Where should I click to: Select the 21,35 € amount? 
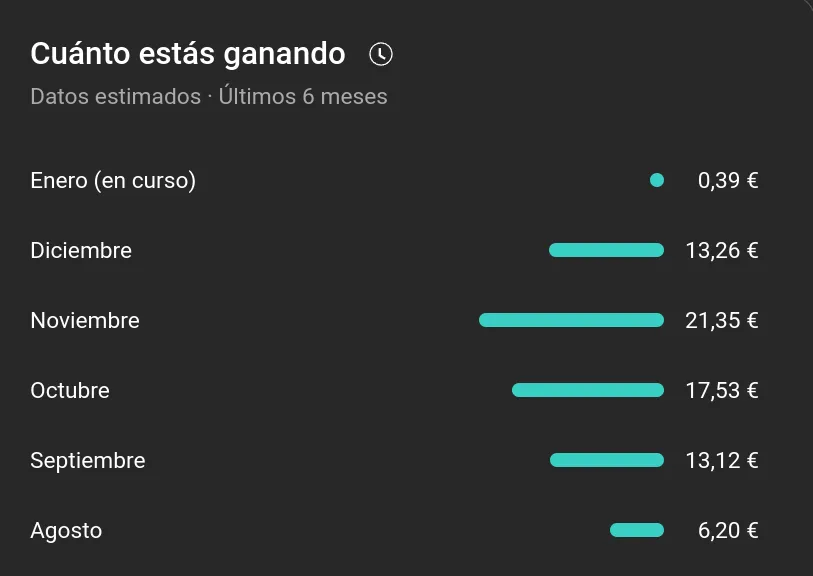pos(722,321)
